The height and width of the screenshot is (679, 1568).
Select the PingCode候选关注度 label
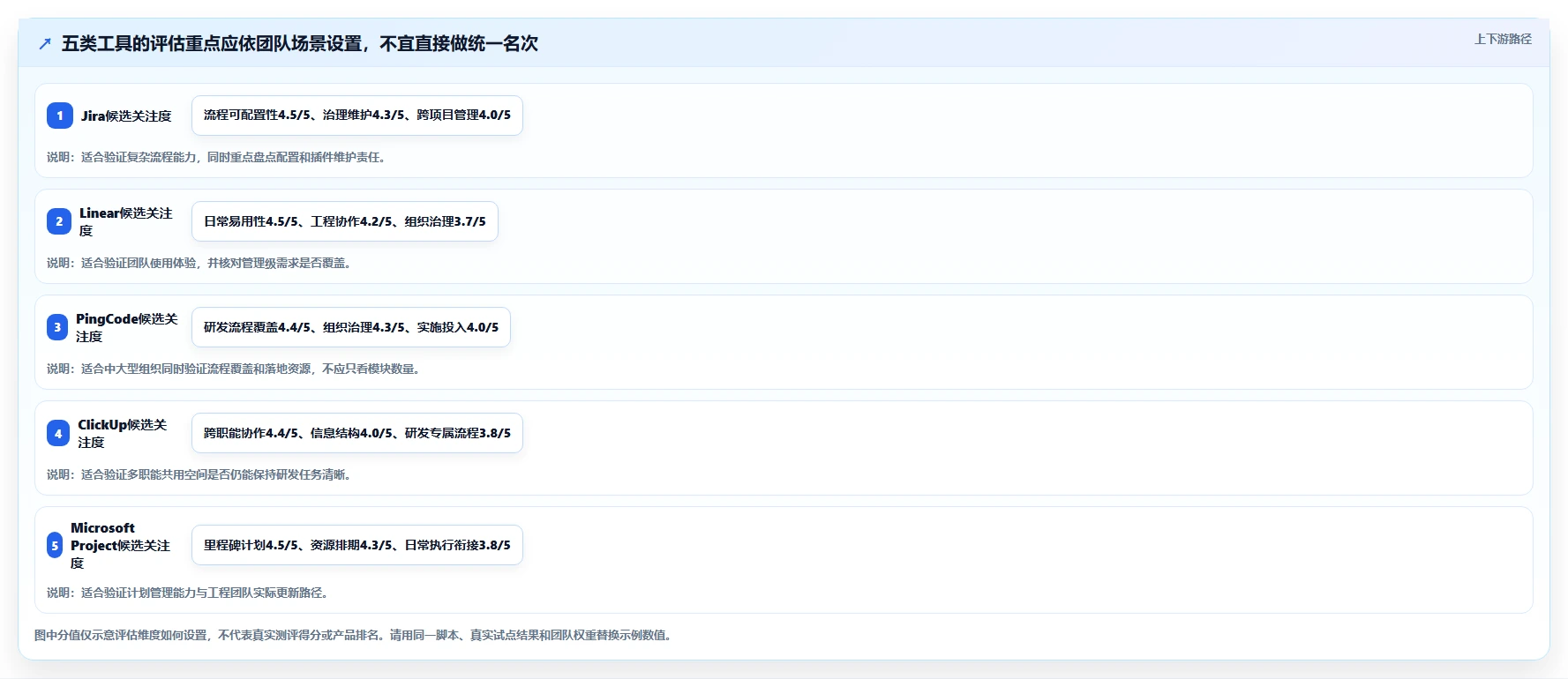coord(127,327)
